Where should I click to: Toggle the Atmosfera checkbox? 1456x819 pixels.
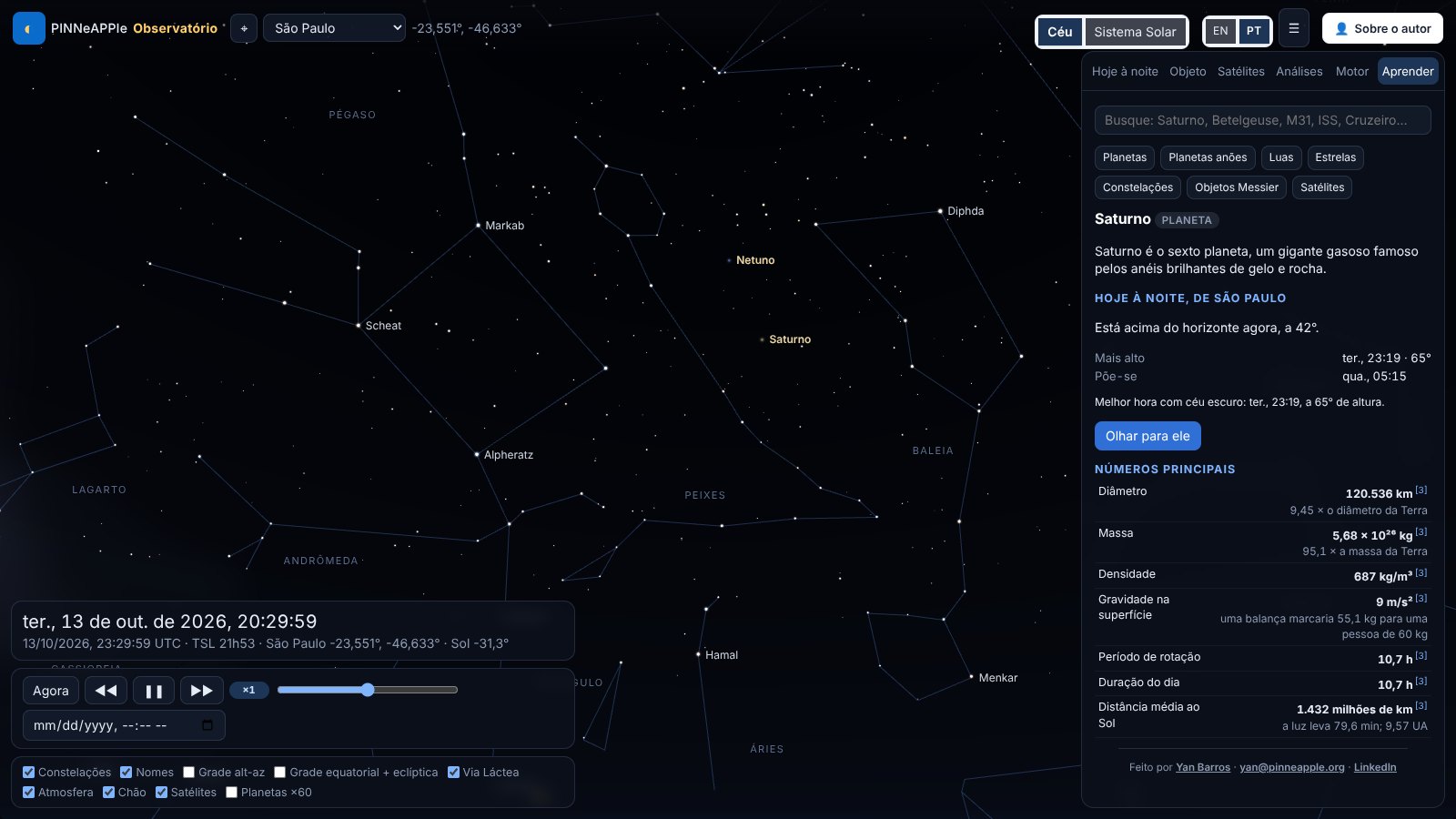click(x=28, y=792)
